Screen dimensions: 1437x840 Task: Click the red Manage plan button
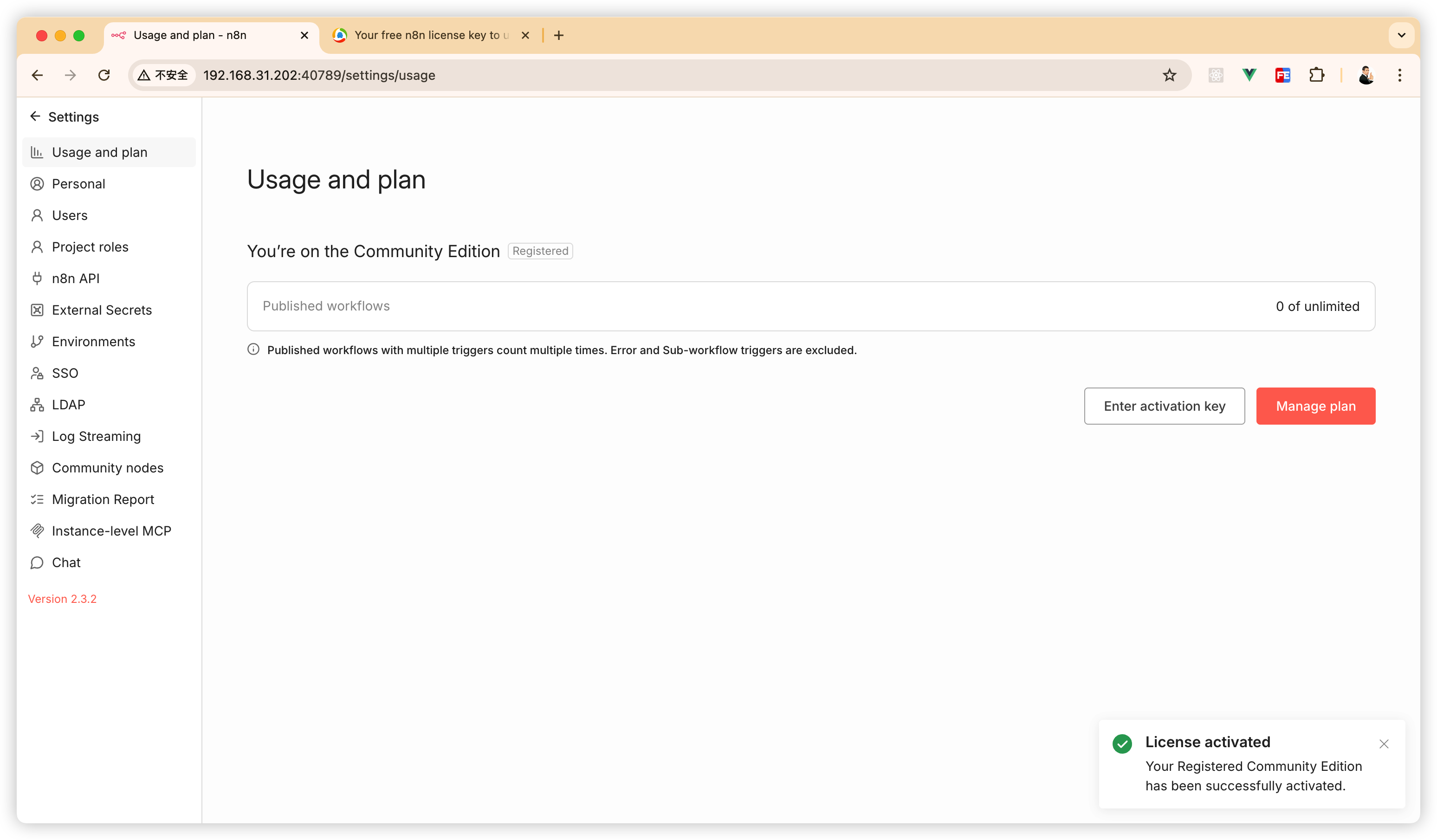[1315, 406]
